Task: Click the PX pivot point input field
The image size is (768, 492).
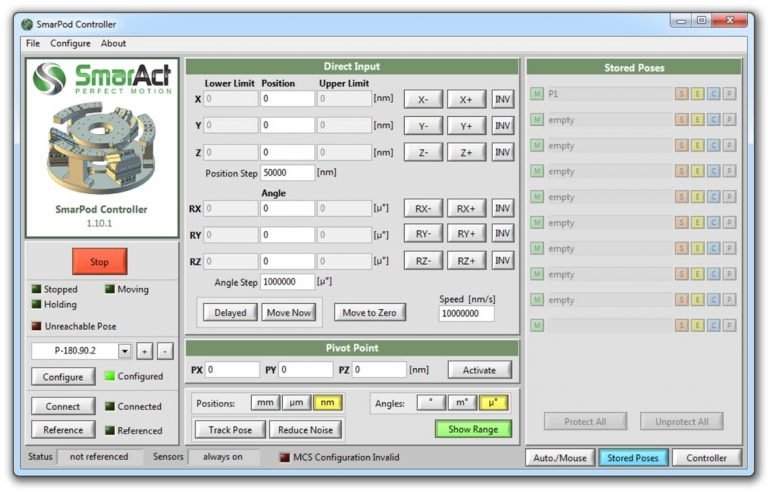Action: tap(232, 369)
